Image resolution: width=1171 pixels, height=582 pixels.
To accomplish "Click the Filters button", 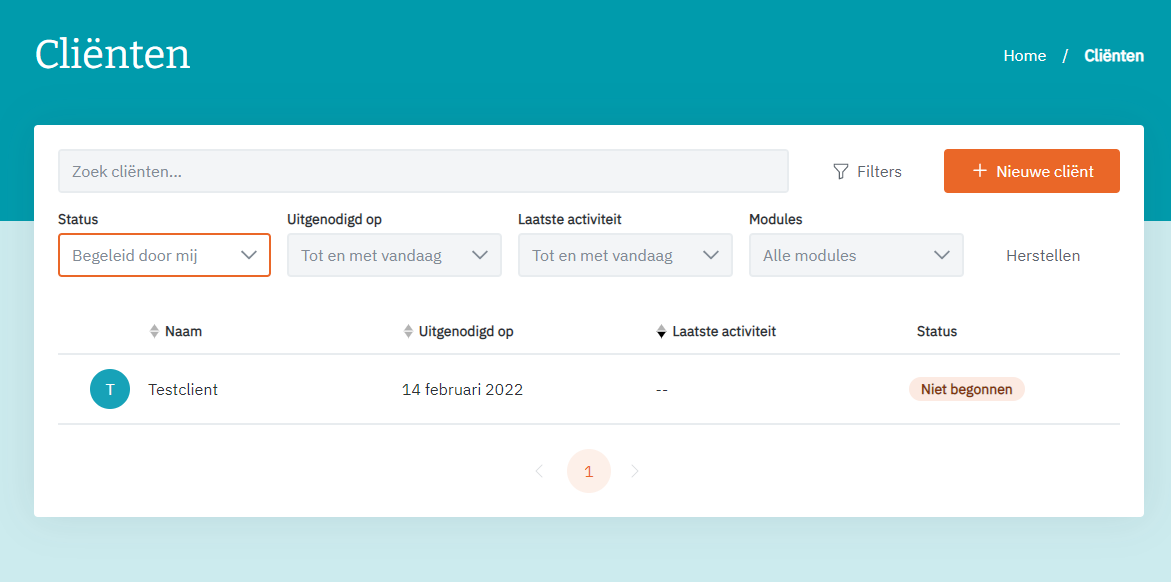I will tap(867, 172).
